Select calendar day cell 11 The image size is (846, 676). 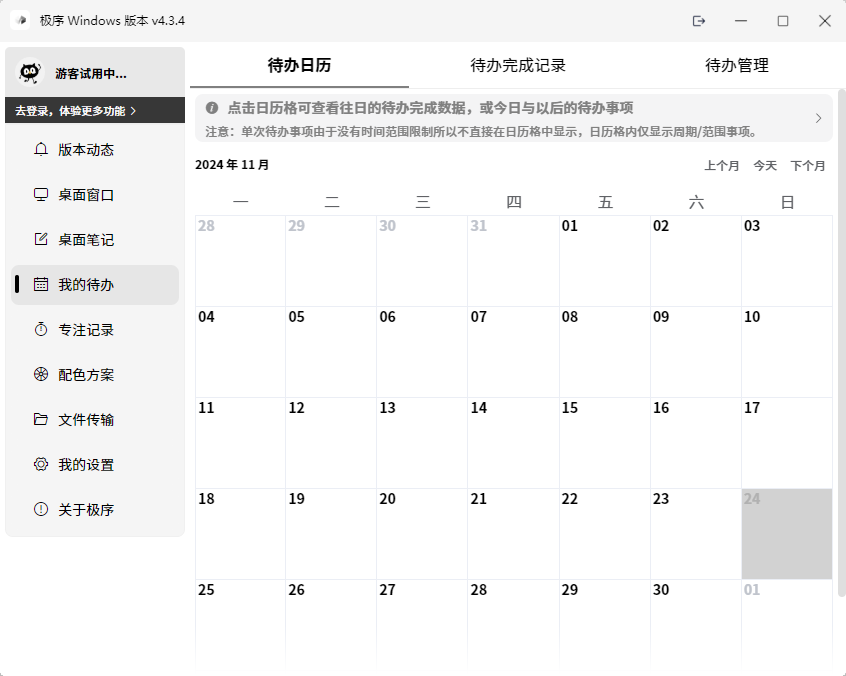pyautogui.click(x=240, y=443)
